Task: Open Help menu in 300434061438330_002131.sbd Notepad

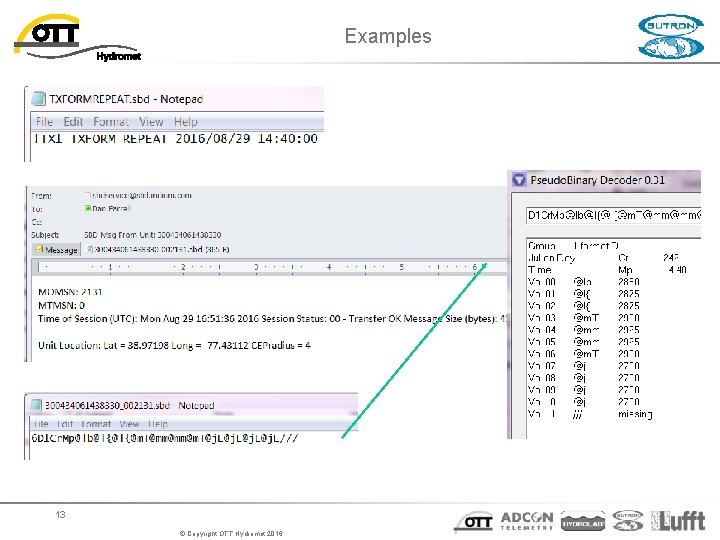Action: (x=158, y=424)
